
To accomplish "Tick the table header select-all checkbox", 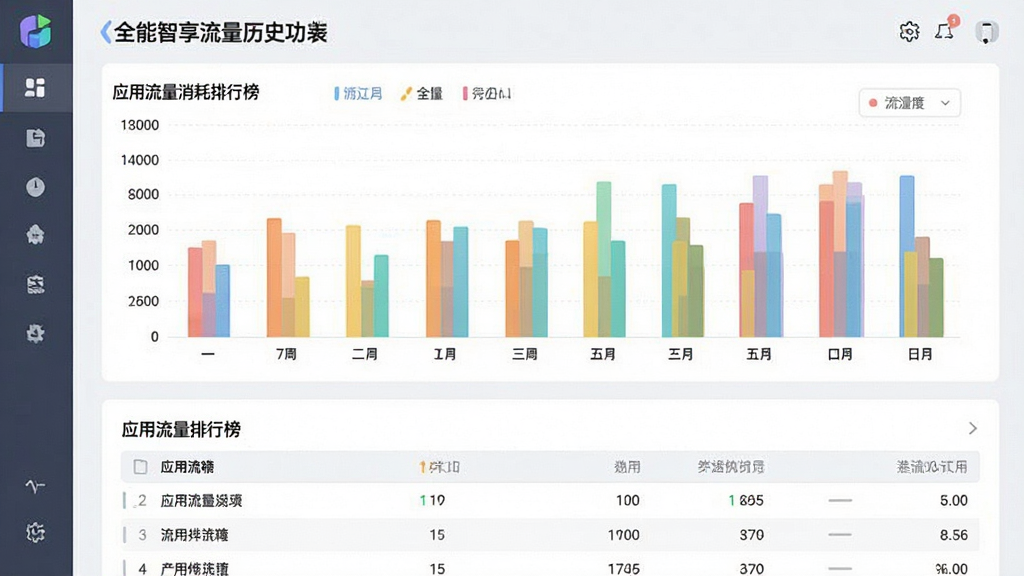I will pyautogui.click(x=140, y=466).
